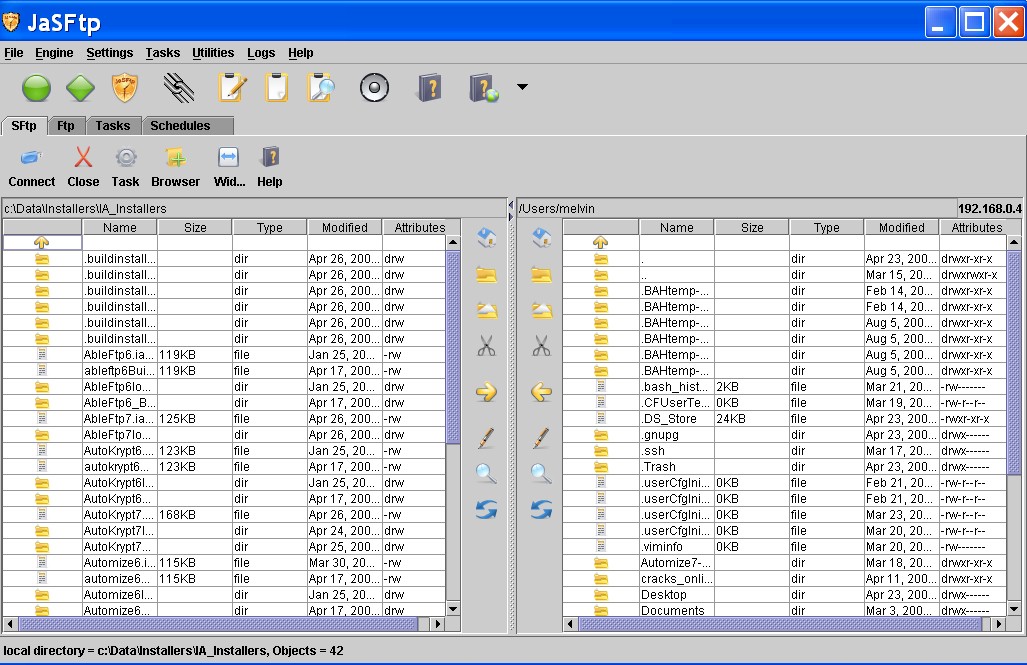
Task: Click the clipboard with pencil icon
Action: click(232, 88)
